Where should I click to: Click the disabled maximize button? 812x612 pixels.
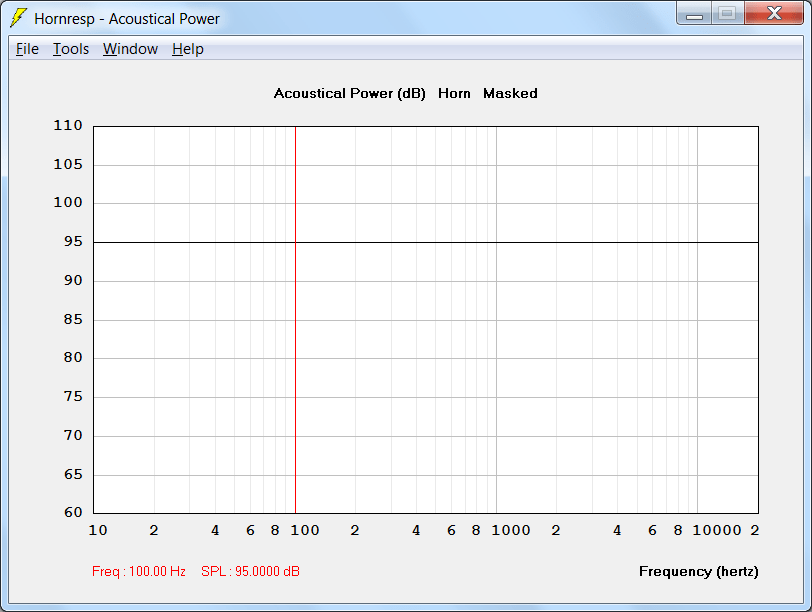(728, 14)
